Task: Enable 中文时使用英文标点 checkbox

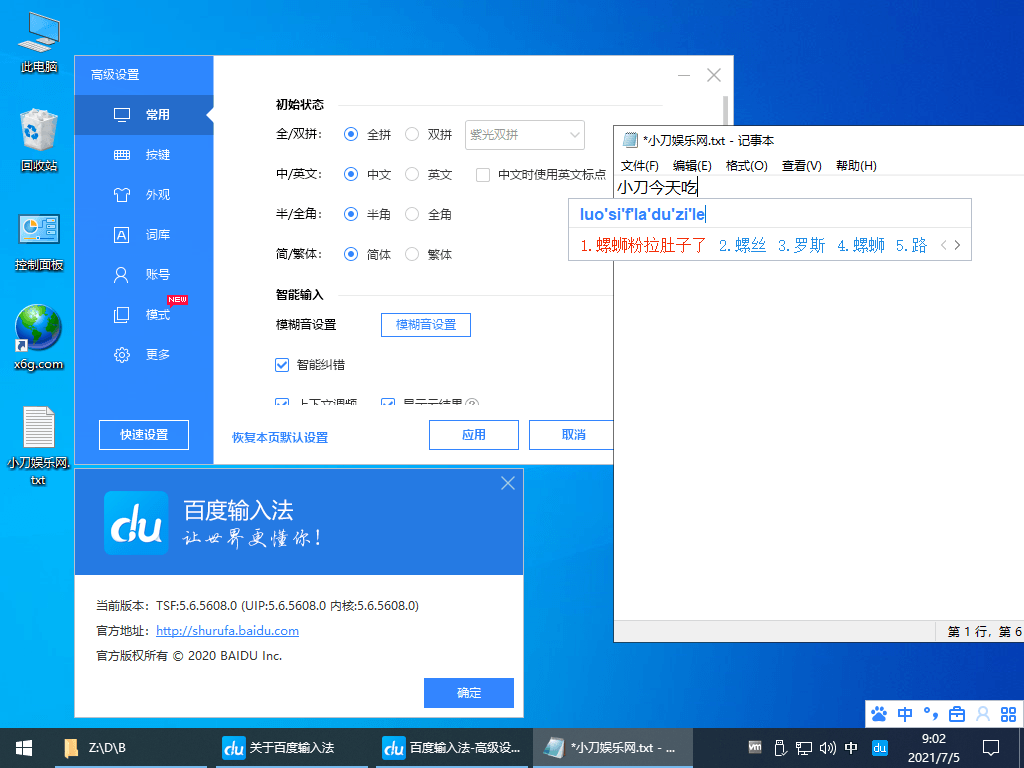Action: point(483,174)
